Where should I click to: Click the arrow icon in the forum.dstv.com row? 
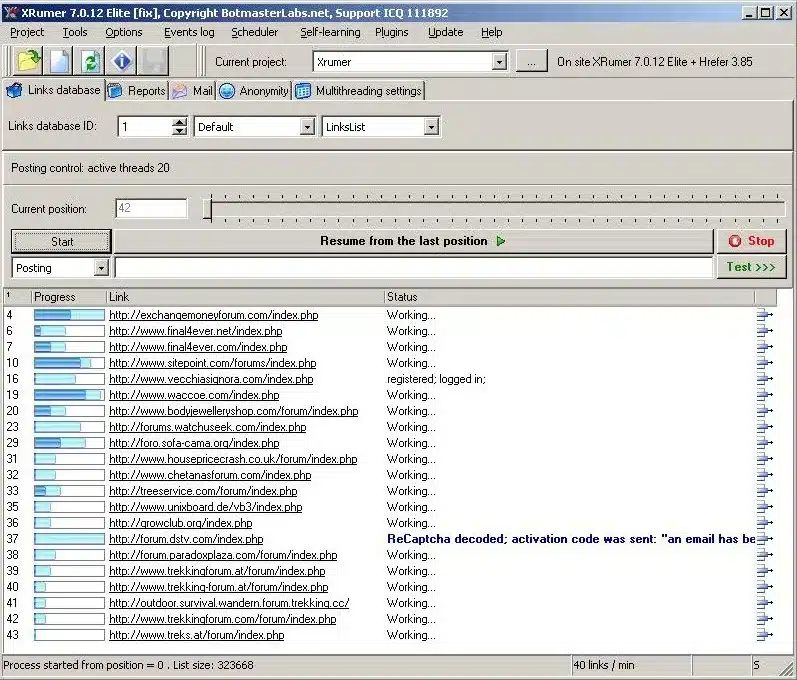coord(765,539)
